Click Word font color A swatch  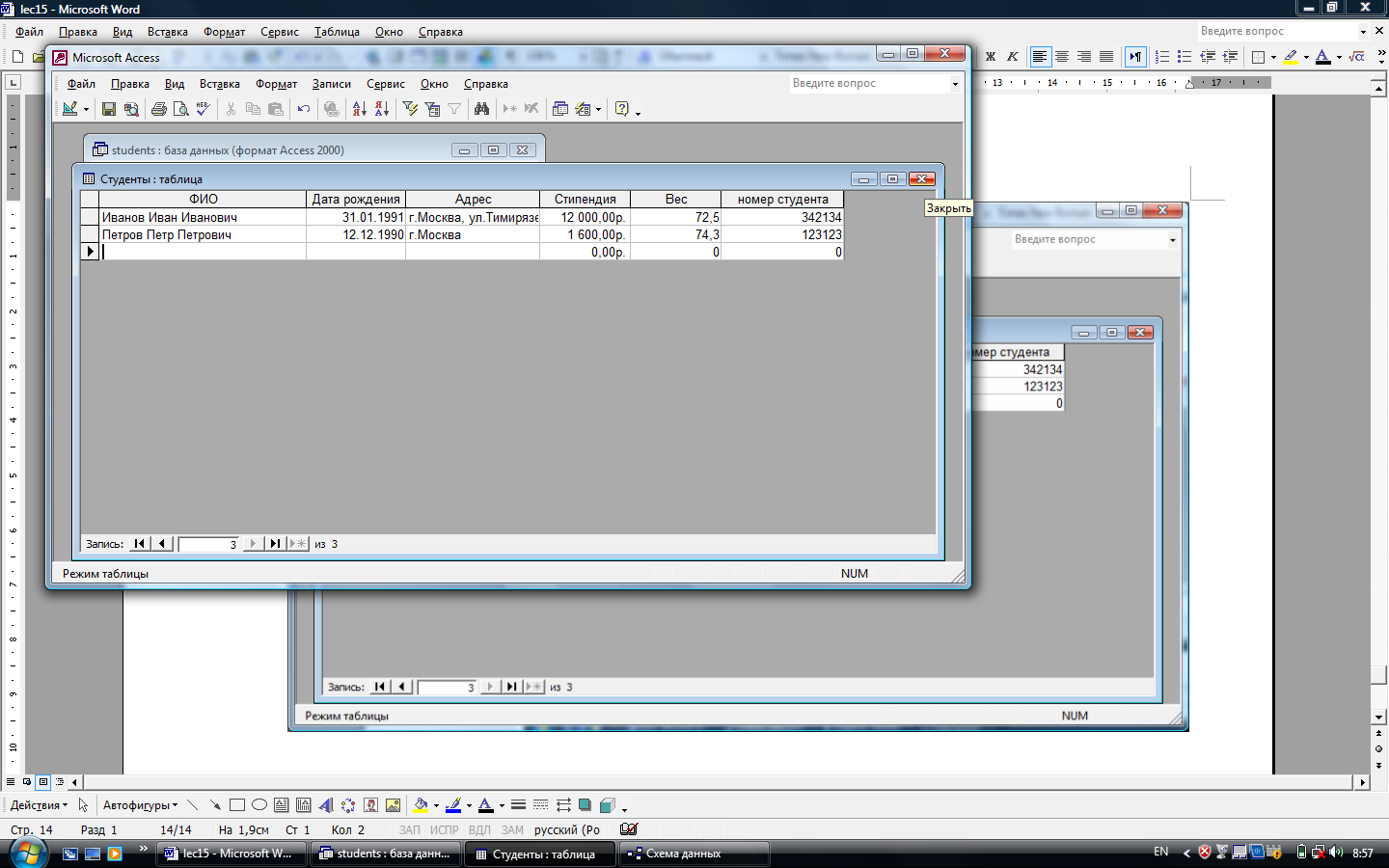[x=1323, y=57]
